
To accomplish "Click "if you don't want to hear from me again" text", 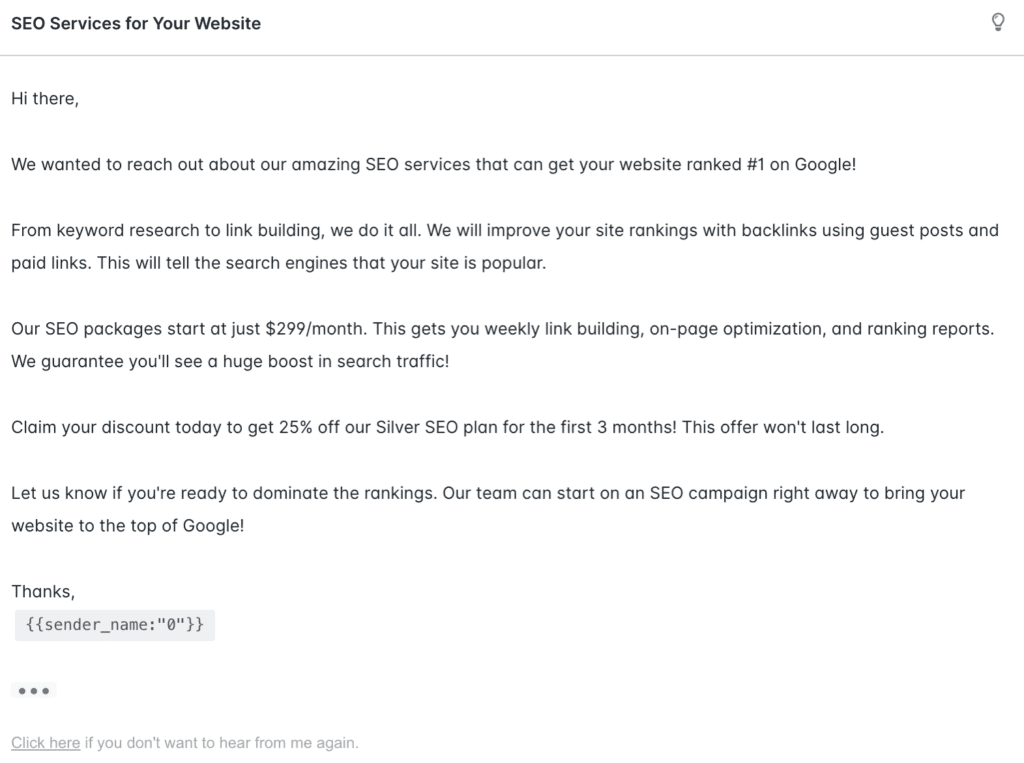I will (x=221, y=743).
